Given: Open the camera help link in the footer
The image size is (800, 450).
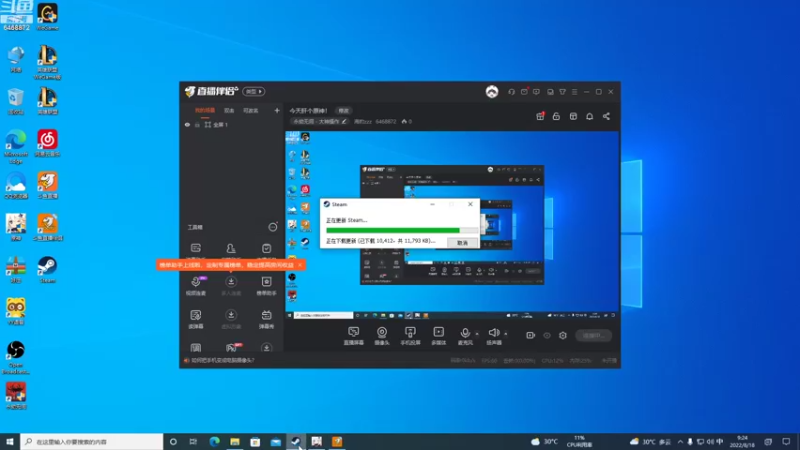Looking at the screenshot, I should click(222, 360).
